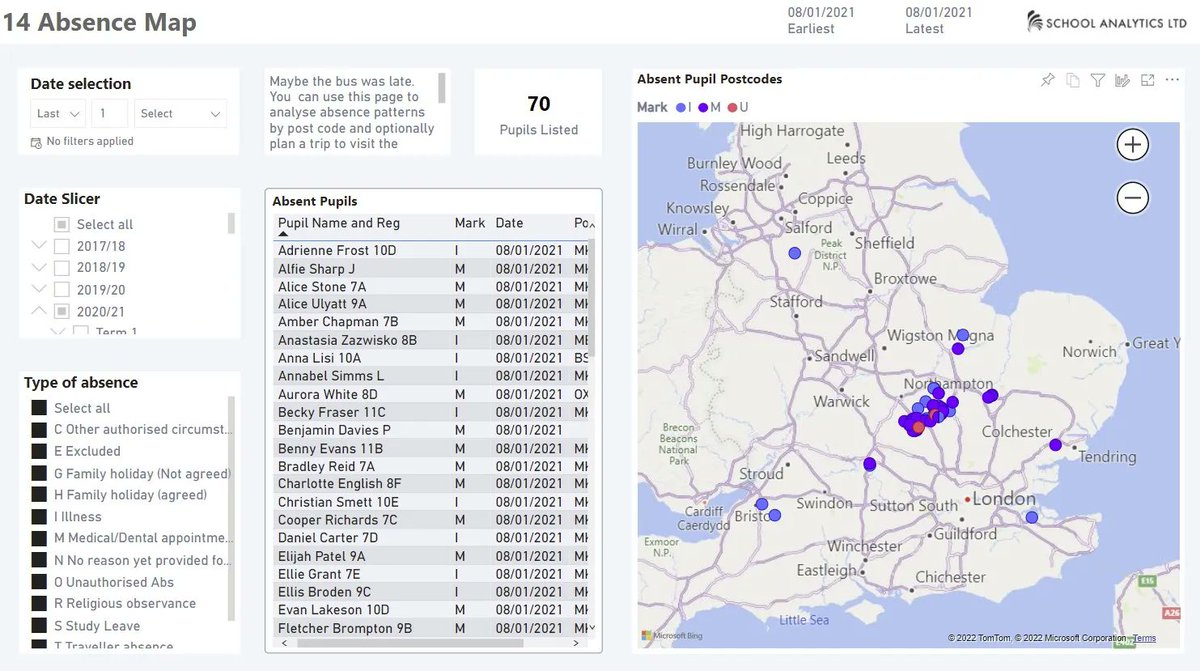This screenshot has height=671, width=1200.
Task: Select the Adrienne Frost 10D row
Action: pyautogui.click(x=430, y=250)
